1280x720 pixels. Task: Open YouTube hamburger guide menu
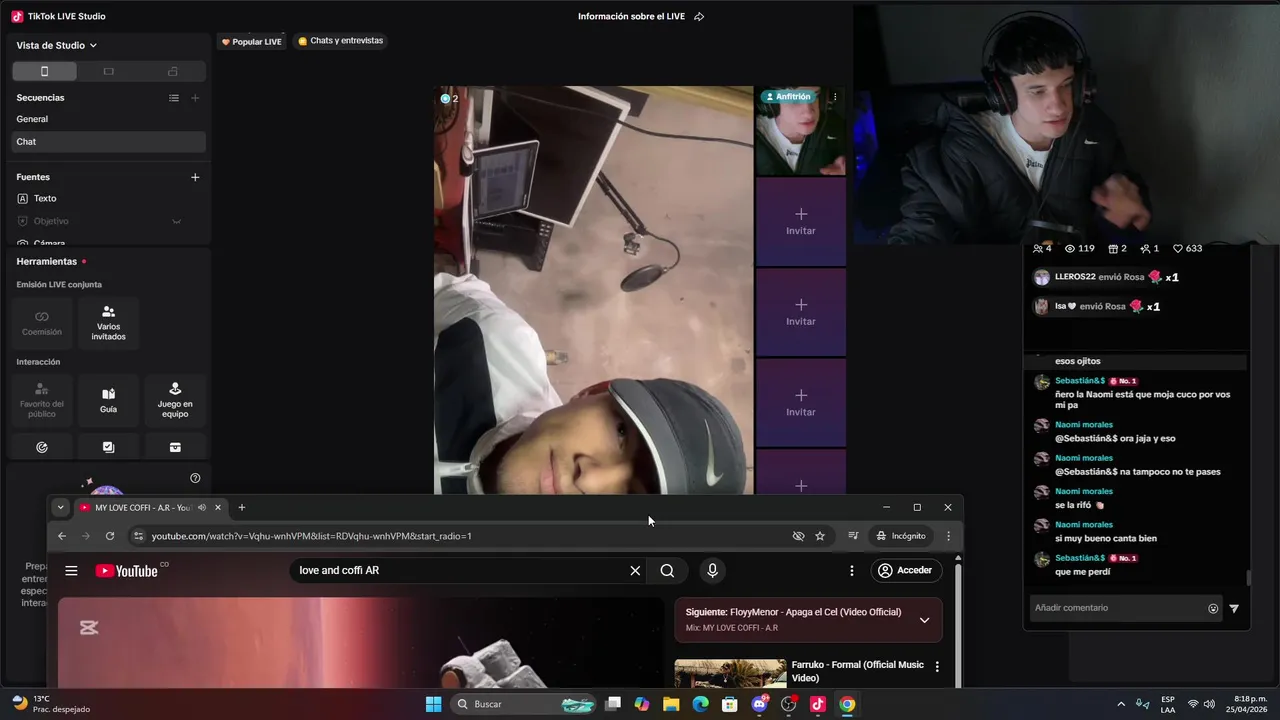71,571
